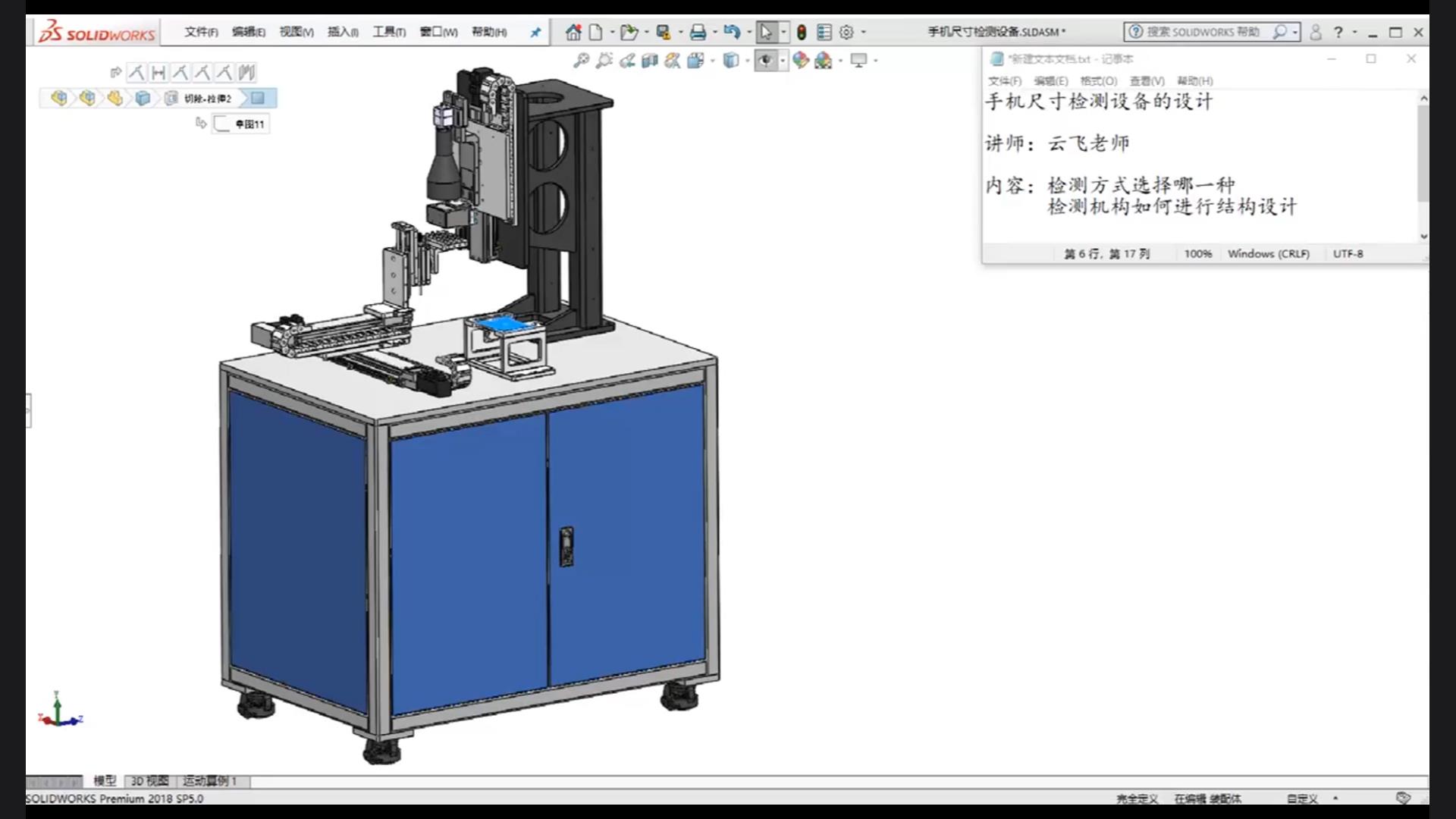The height and width of the screenshot is (819, 1456).
Task: Open the SolidWorks 文件(F) menu
Action: [x=201, y=32]
